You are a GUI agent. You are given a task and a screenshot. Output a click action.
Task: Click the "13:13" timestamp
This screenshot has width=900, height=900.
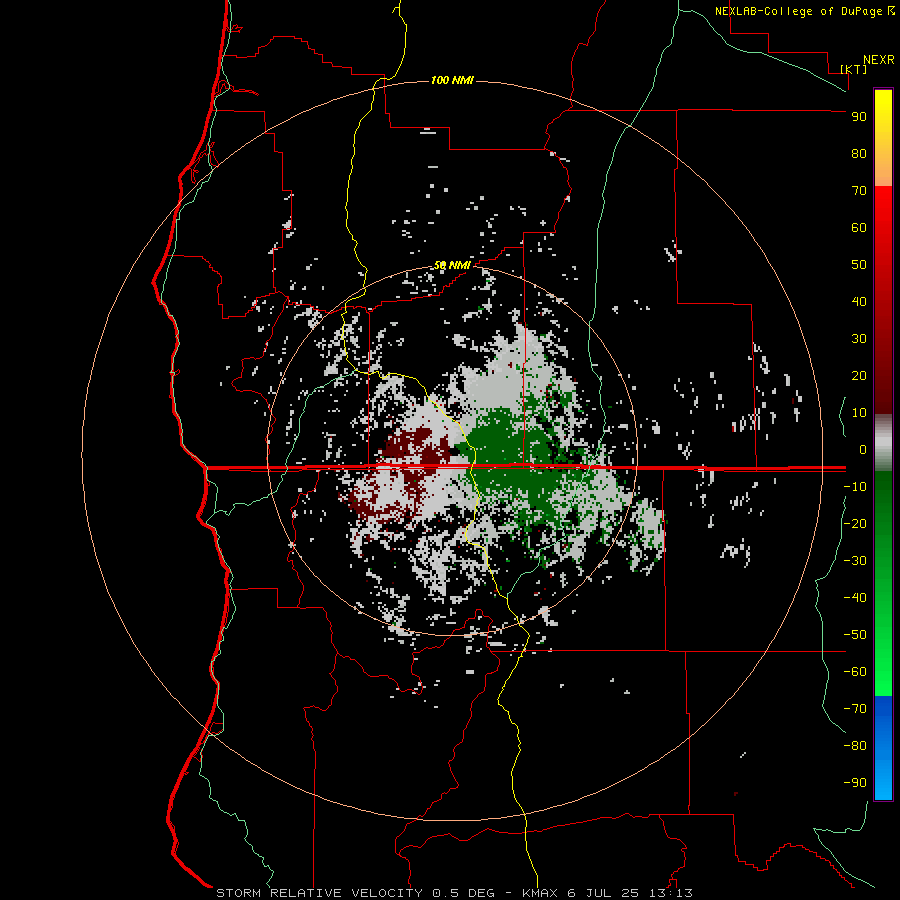(x=670, y=893)
